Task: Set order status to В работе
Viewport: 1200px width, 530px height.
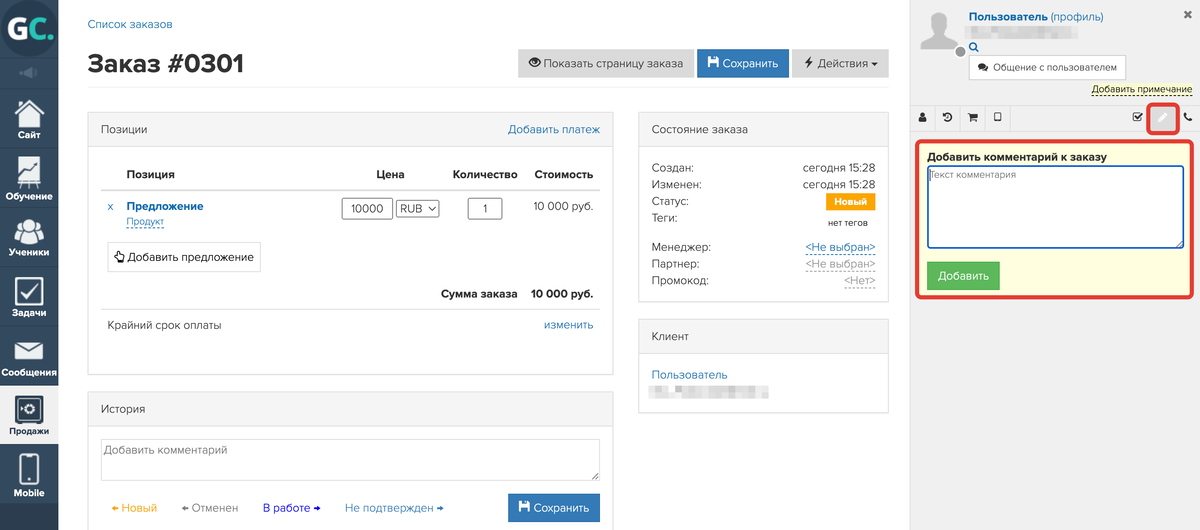Action: point(292,508)
